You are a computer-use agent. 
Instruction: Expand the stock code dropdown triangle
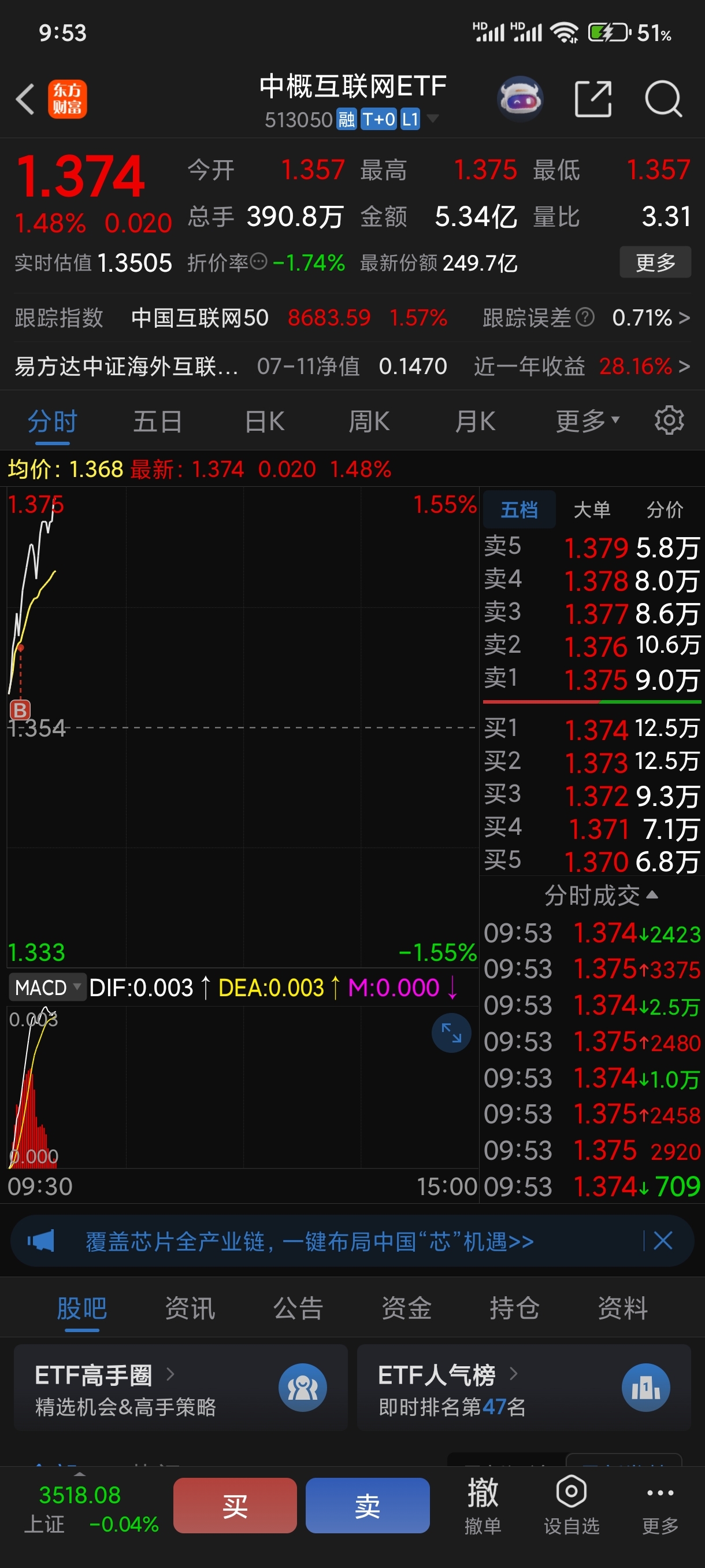click(432, 118)
